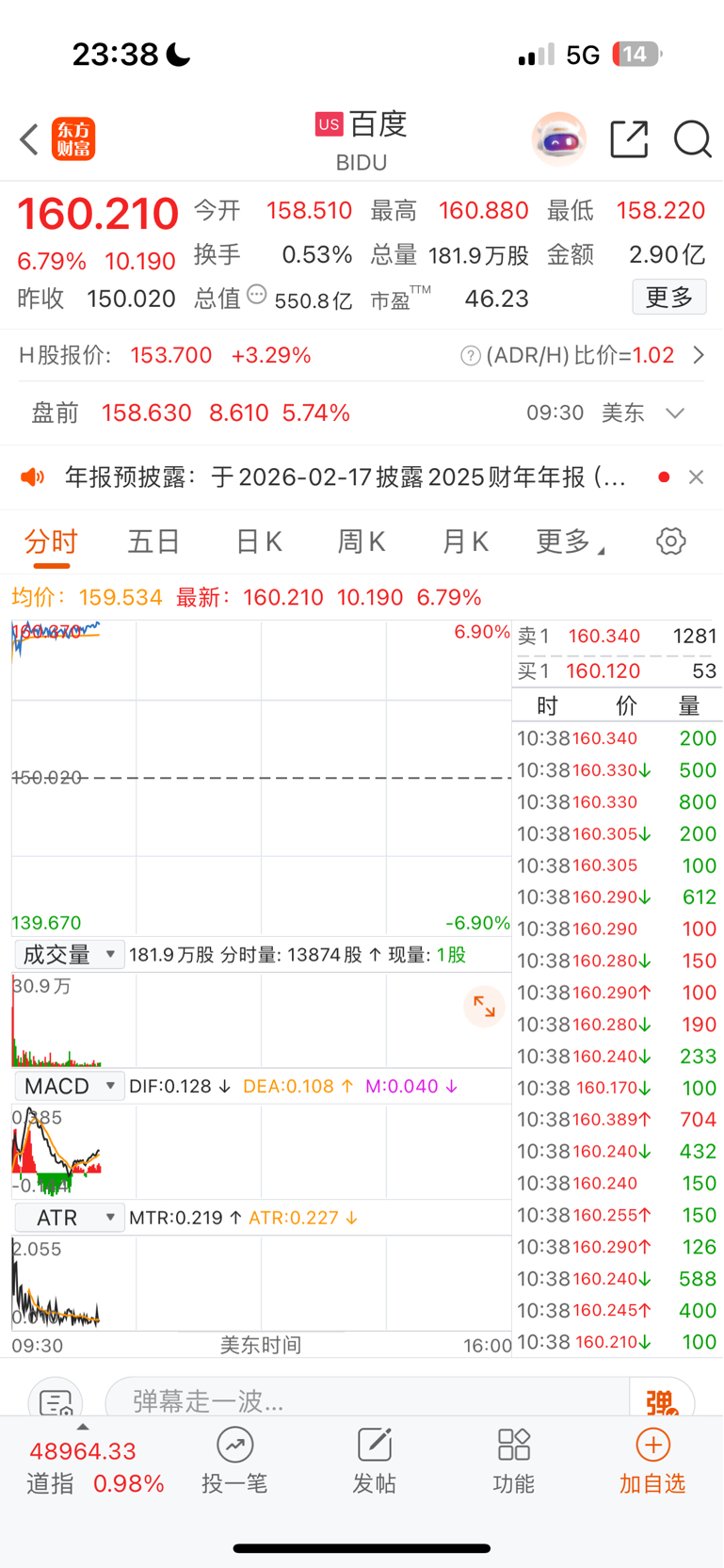724x1568 pixels.
Task: Expand the 盘前 美东 time dropdown
Action: 675,413
